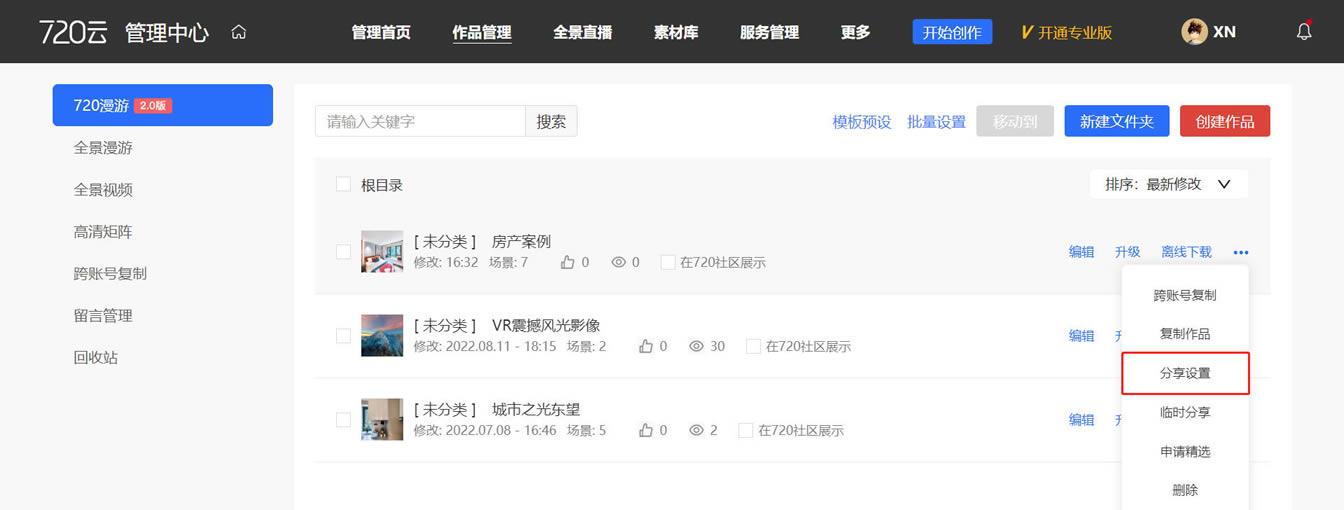Click the like thumb icon of 房产案例
Screen dimensions: 1344x510
coord(568,262)
